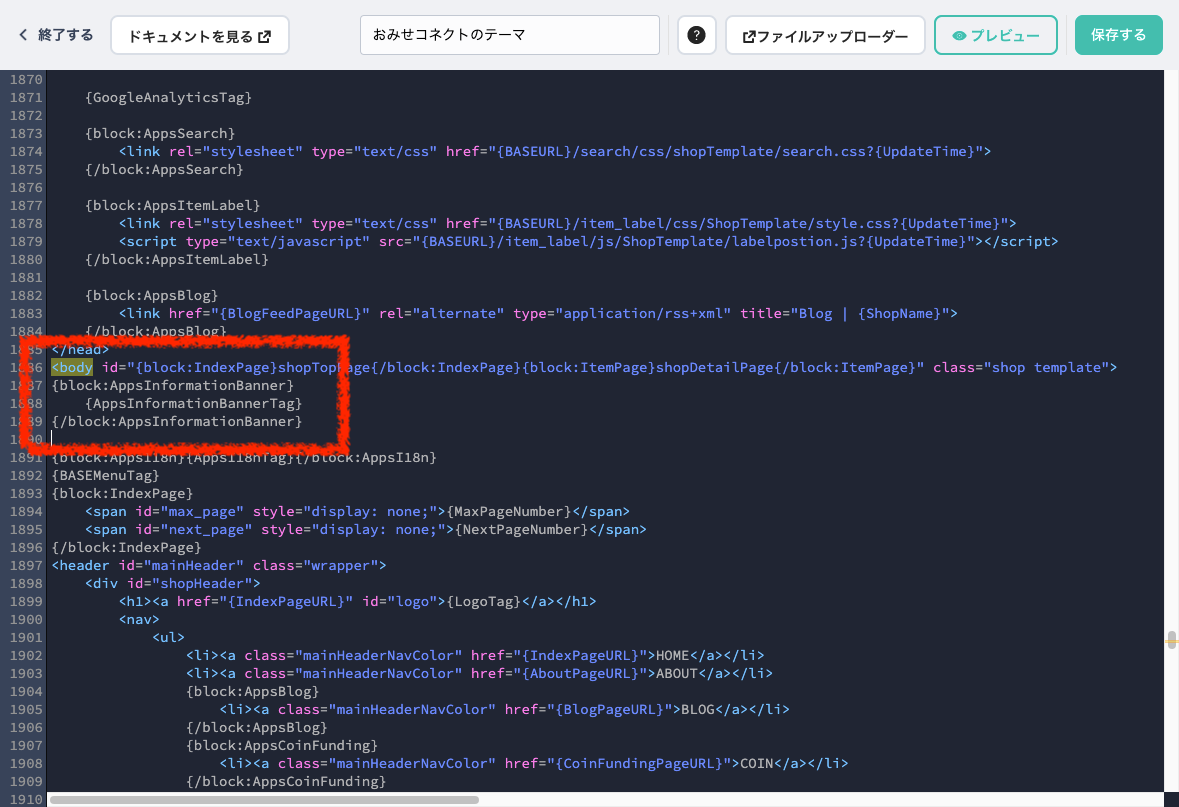The image size is (1179, 807).
Task: Click the {AppsInformationBannerTag} line
Action: coord(193,403)
